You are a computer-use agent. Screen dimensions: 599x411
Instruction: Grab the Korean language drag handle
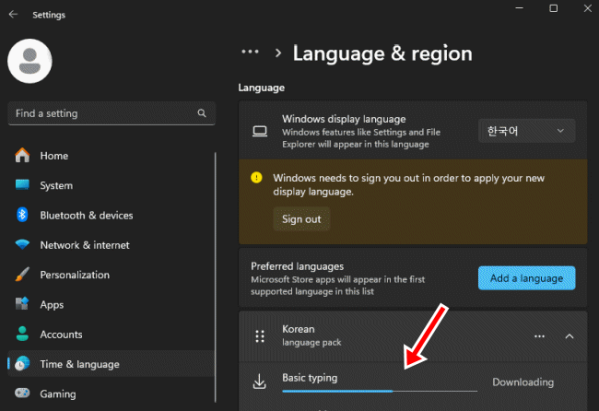click(260, 336)
